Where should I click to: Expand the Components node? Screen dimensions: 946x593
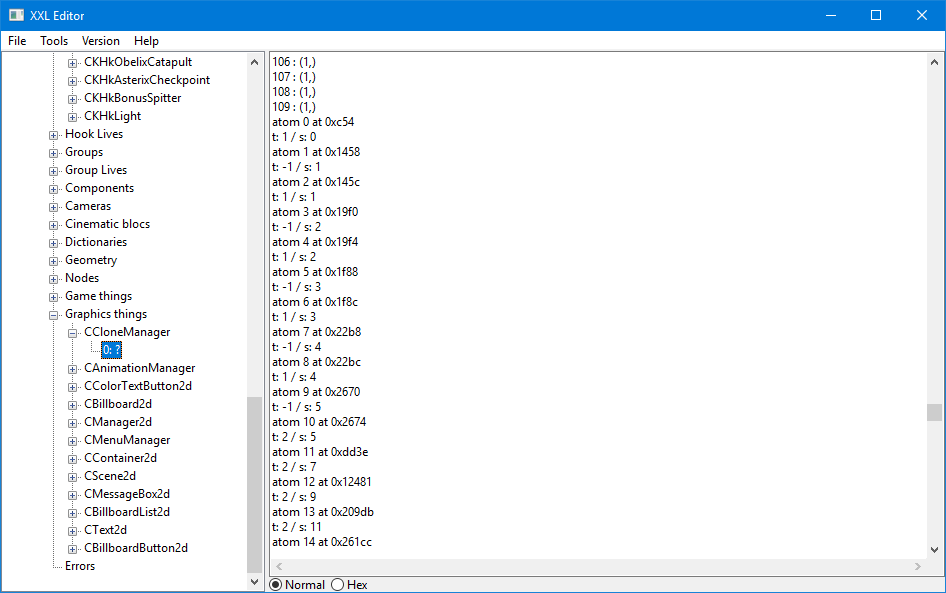click(53, 189)
